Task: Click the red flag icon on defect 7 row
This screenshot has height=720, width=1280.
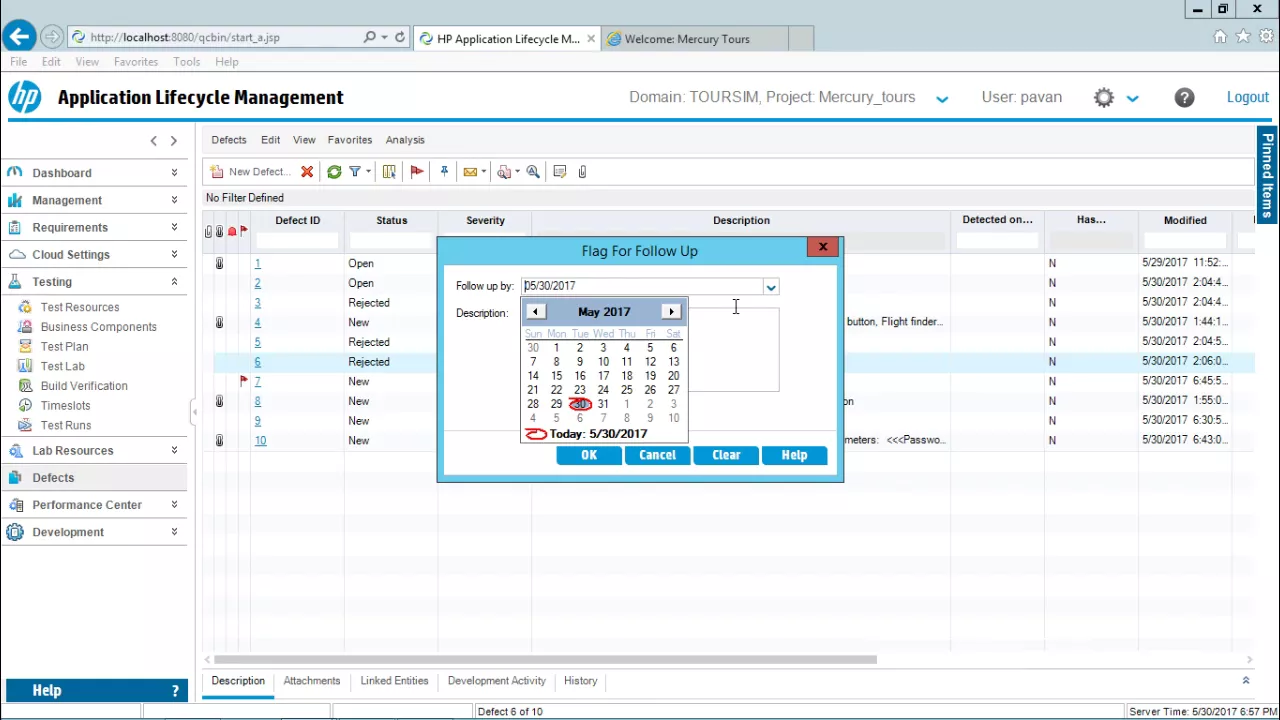Action: click(x=243, y=381)
